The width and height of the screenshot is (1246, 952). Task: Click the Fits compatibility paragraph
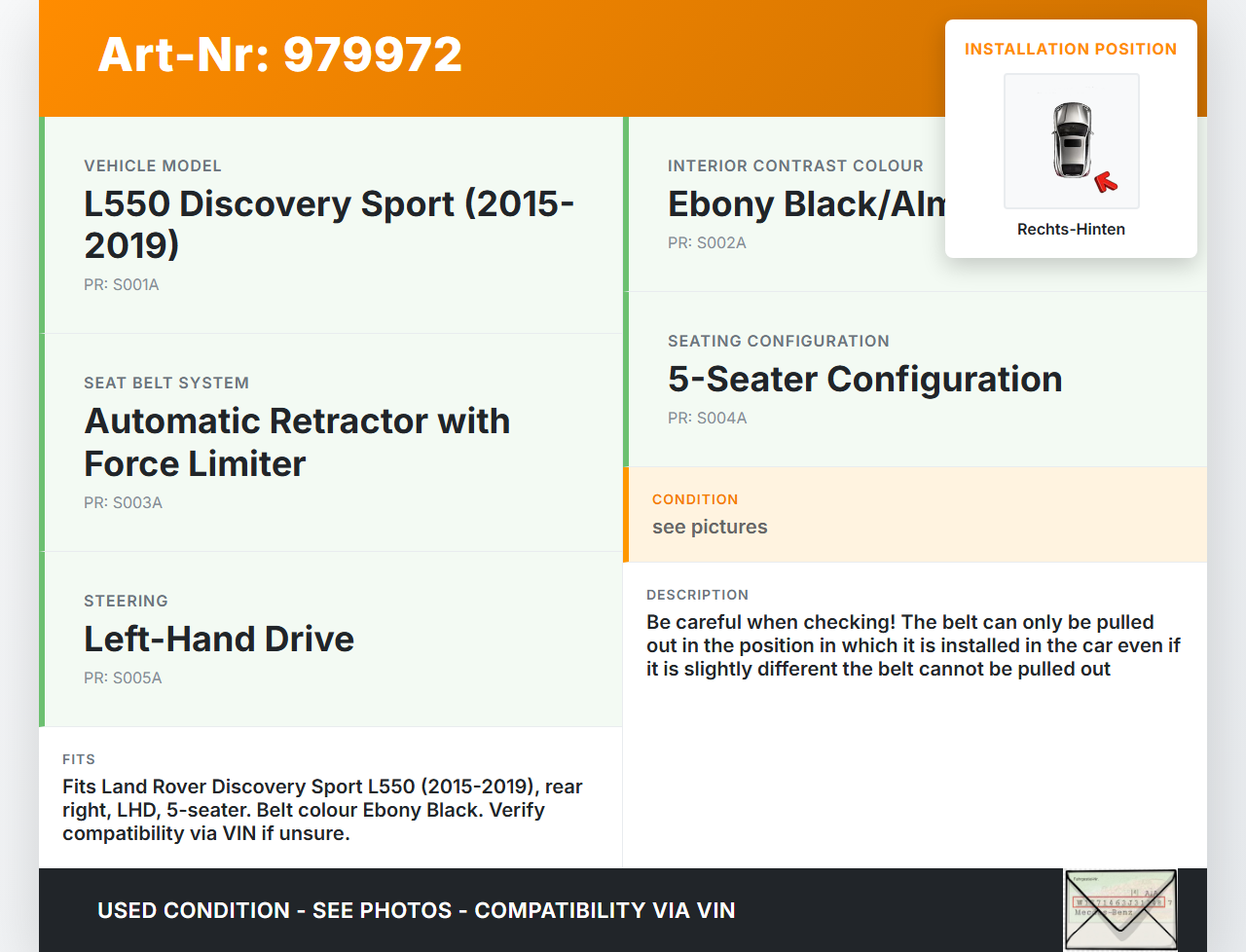click(322, 810)
